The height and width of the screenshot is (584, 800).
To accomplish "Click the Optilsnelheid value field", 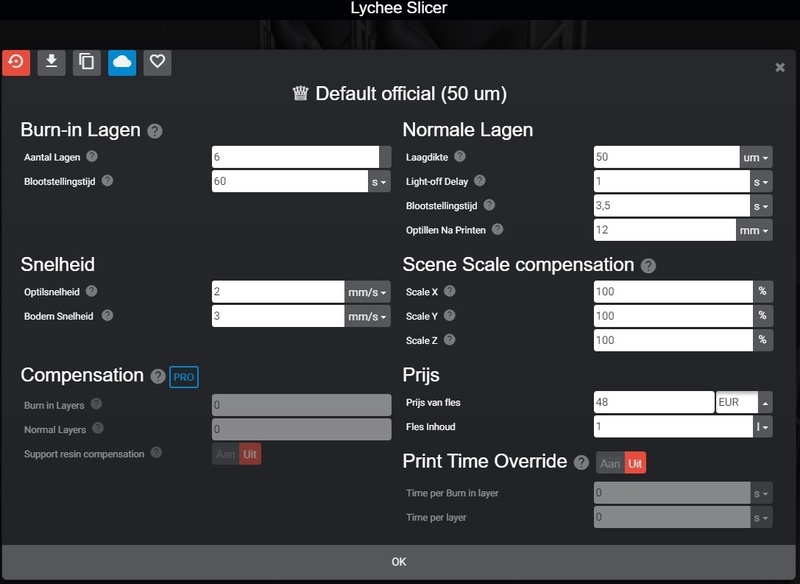I will 279,292.
